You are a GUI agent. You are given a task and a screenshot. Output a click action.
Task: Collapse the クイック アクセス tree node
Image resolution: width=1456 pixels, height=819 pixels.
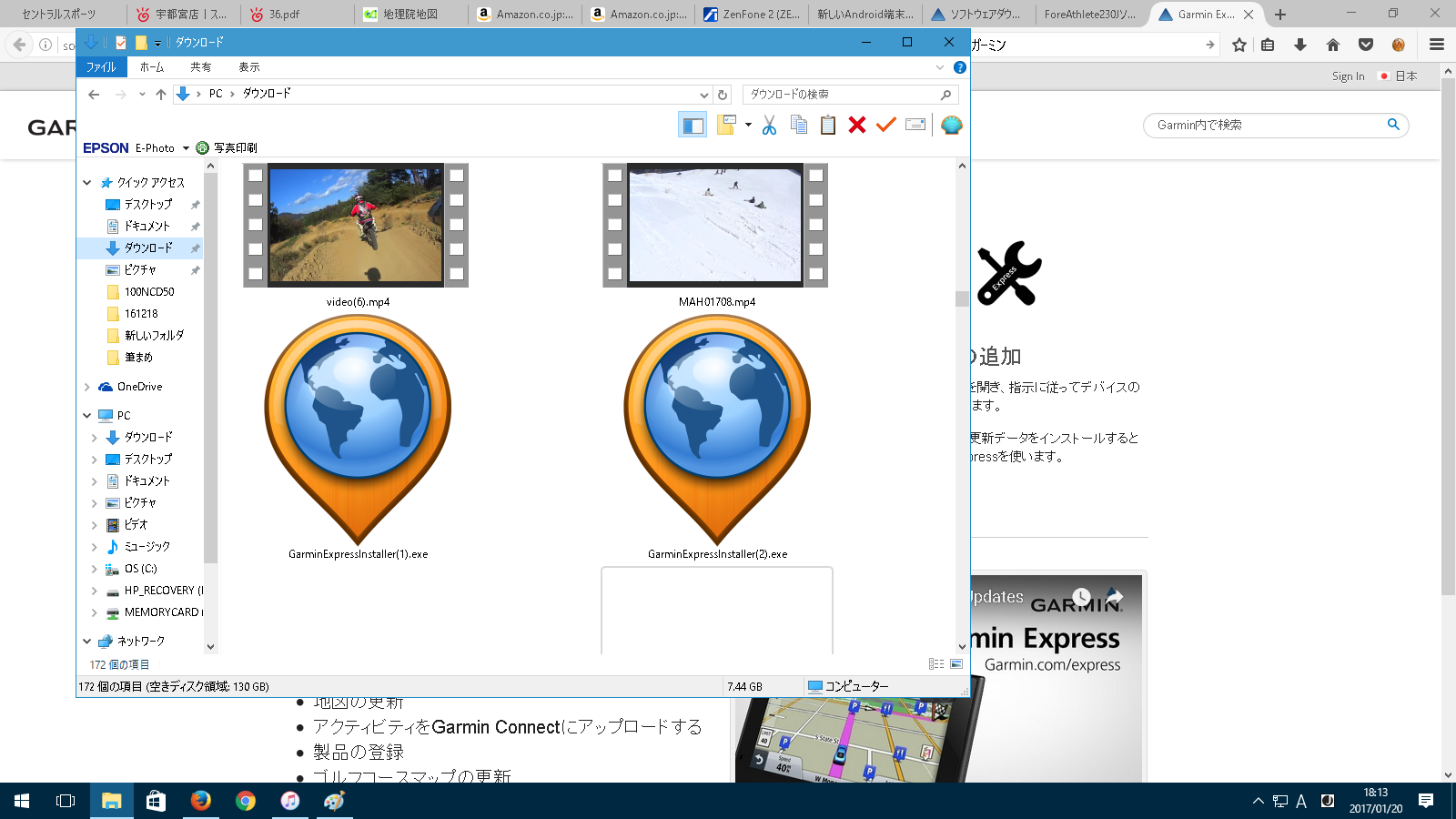87,183
